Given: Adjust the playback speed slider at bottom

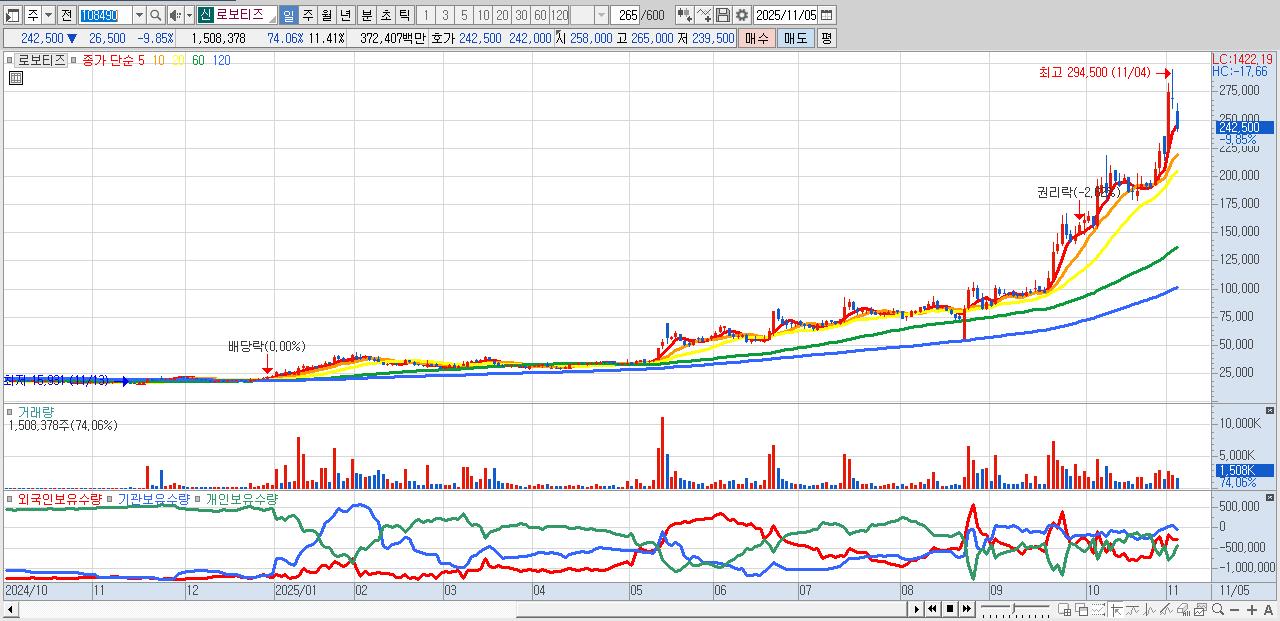Looking at the screenshot, I should [1015, 609].
